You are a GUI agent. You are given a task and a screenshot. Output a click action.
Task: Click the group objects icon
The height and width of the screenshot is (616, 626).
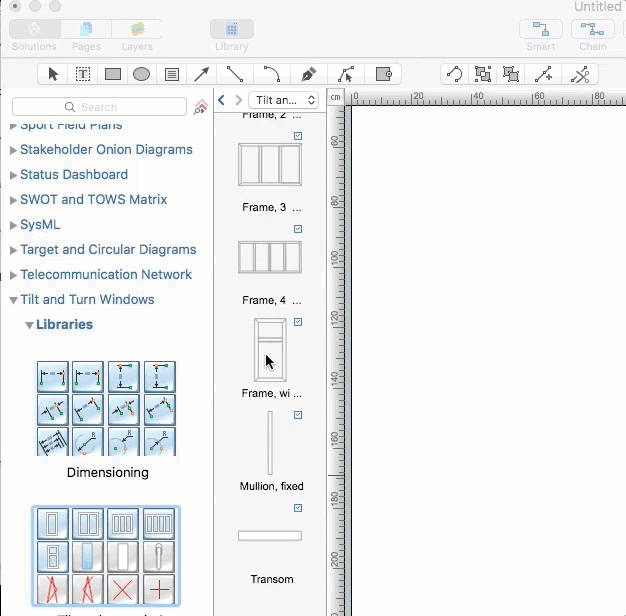[x=483, y=74]
